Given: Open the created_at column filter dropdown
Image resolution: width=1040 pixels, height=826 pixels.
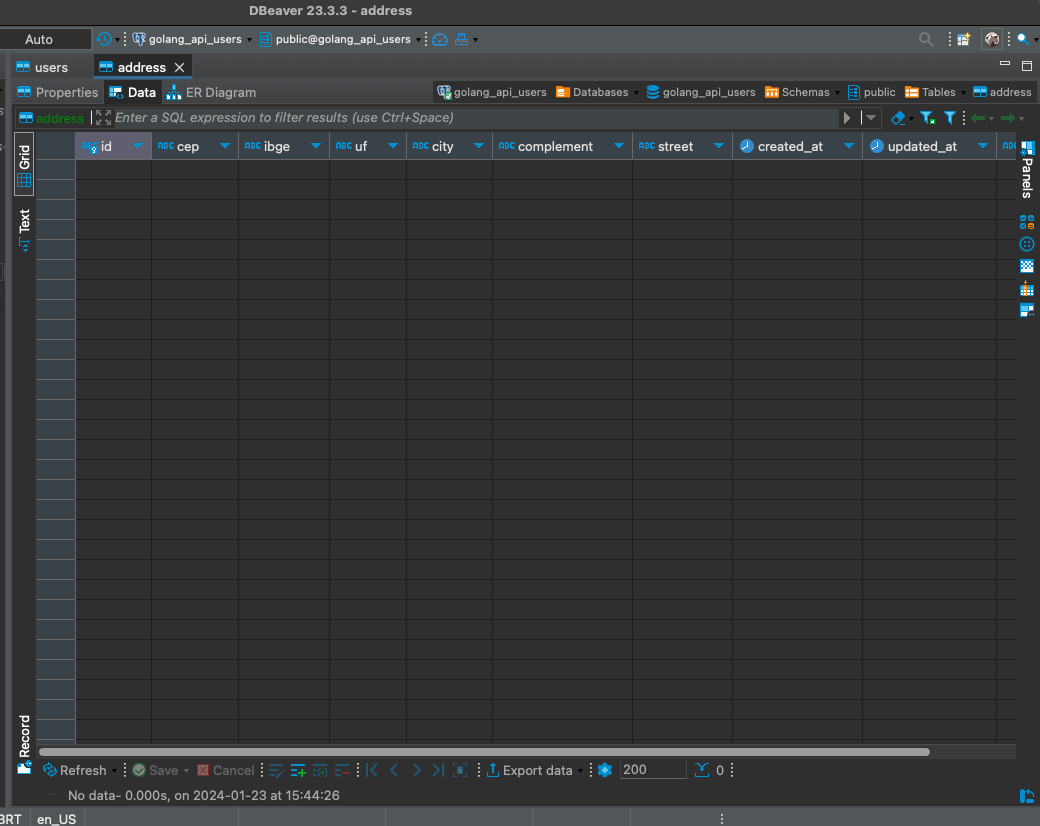Looking at the screenshot, I should 849,146.
